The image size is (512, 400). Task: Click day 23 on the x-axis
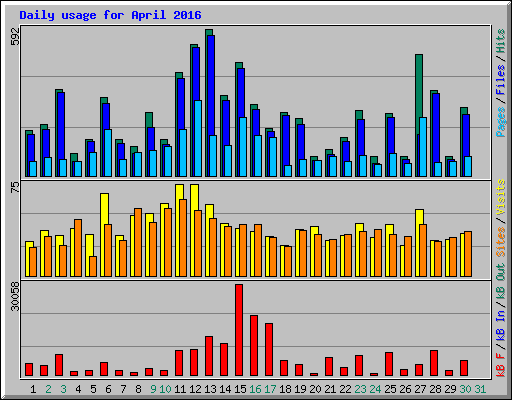pyautogui.click(x=360, y=389)
